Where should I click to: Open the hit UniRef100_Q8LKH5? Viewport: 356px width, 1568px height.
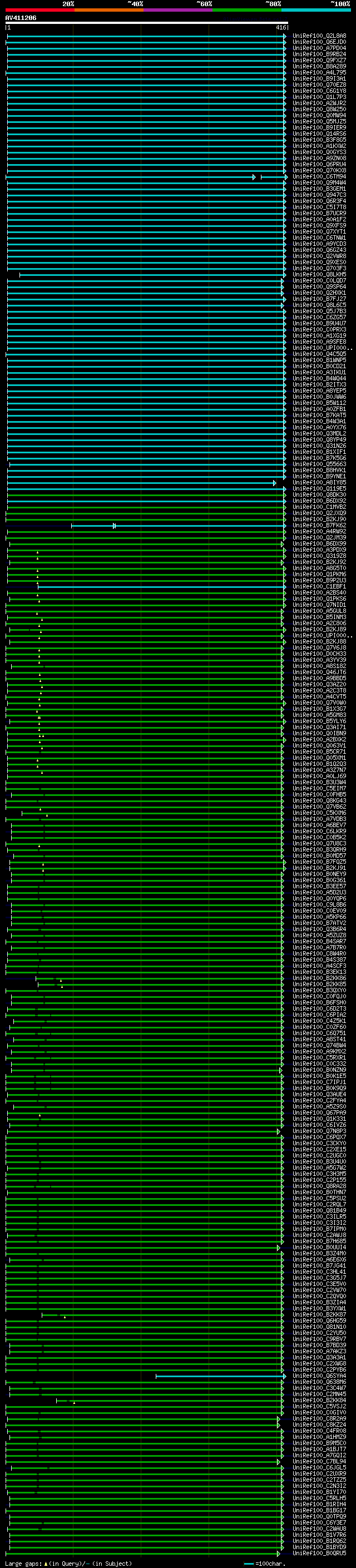coord(319,275)
